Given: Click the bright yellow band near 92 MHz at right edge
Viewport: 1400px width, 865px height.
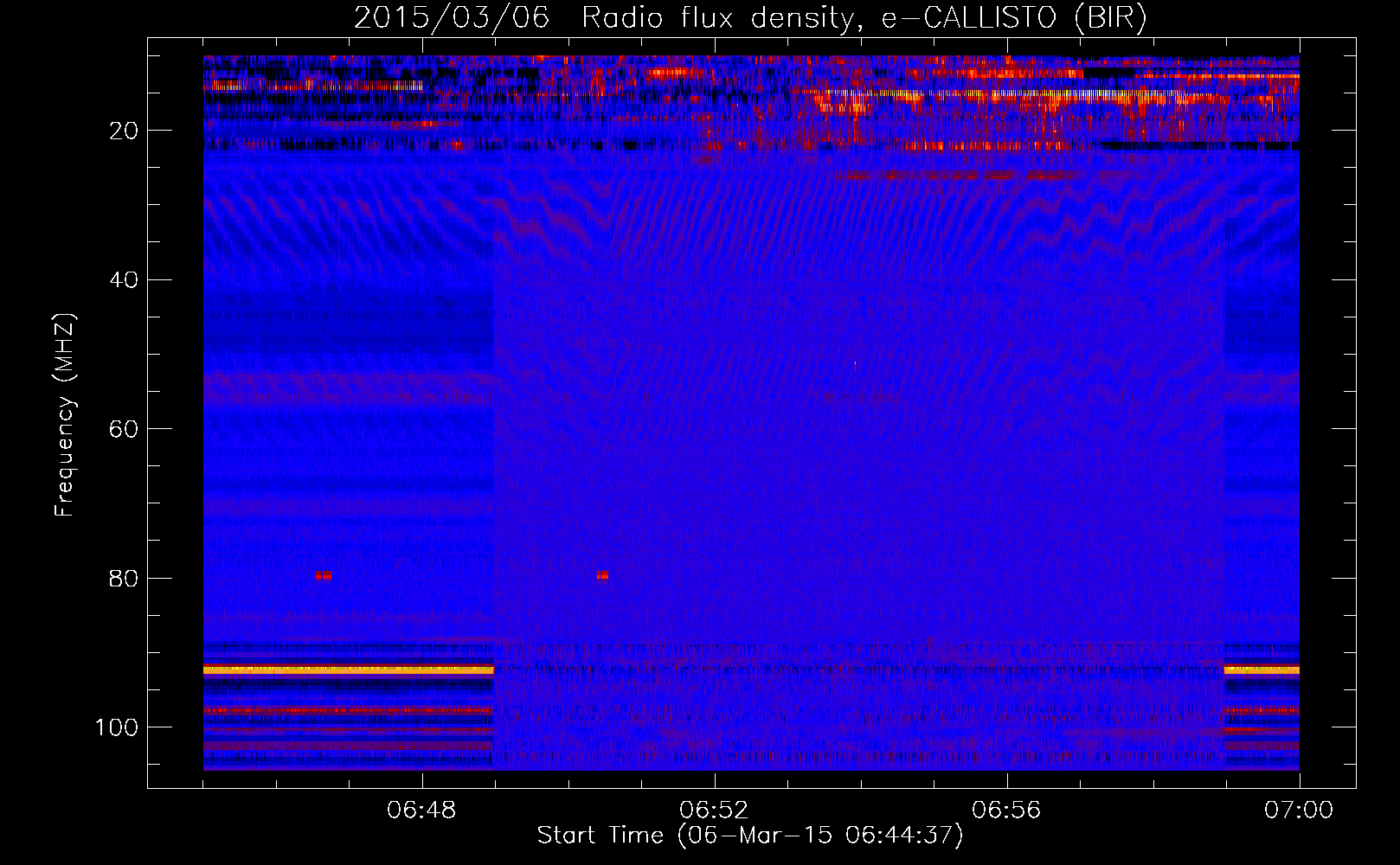Looking at the screenshot, I should coord(1262,670).
